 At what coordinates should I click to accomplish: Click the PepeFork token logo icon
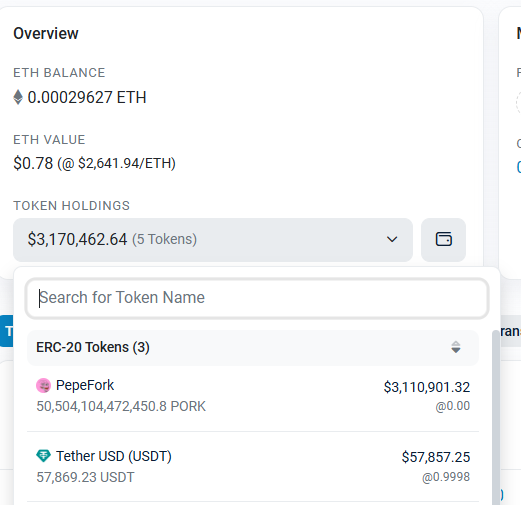[43, 386]
